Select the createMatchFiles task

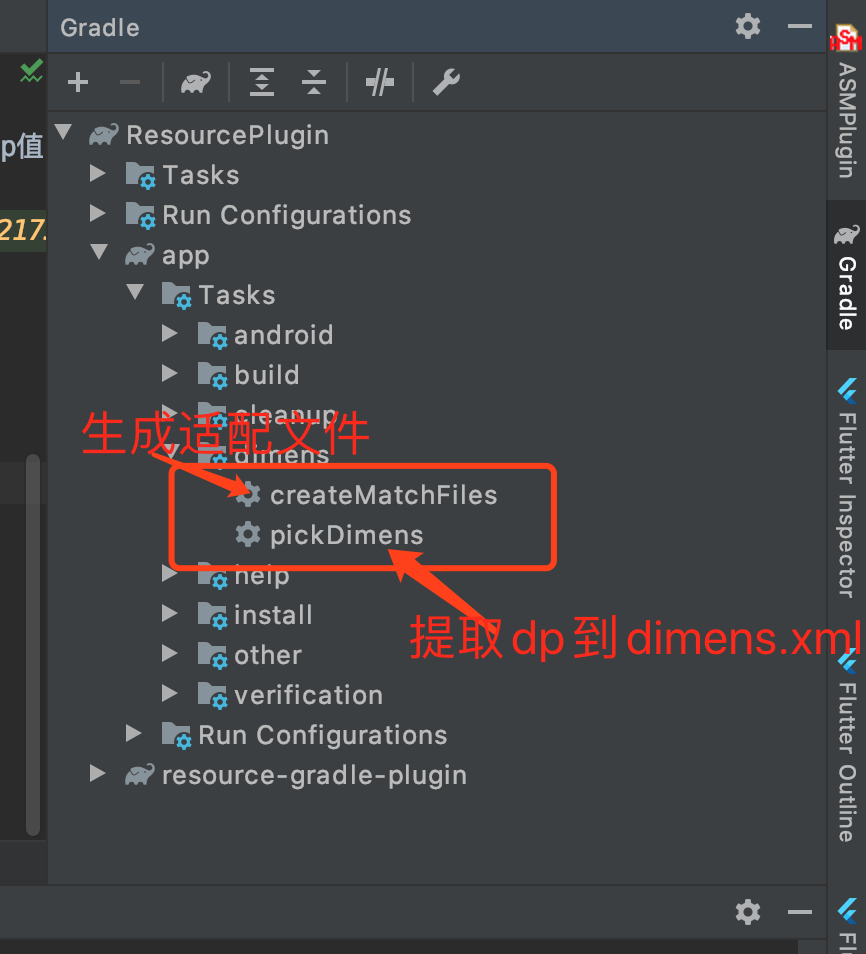click(x=383, y=495)
